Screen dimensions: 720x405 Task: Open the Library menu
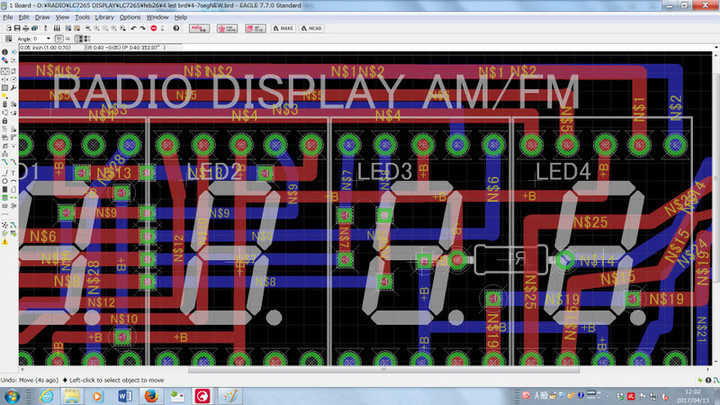(104, 17)
